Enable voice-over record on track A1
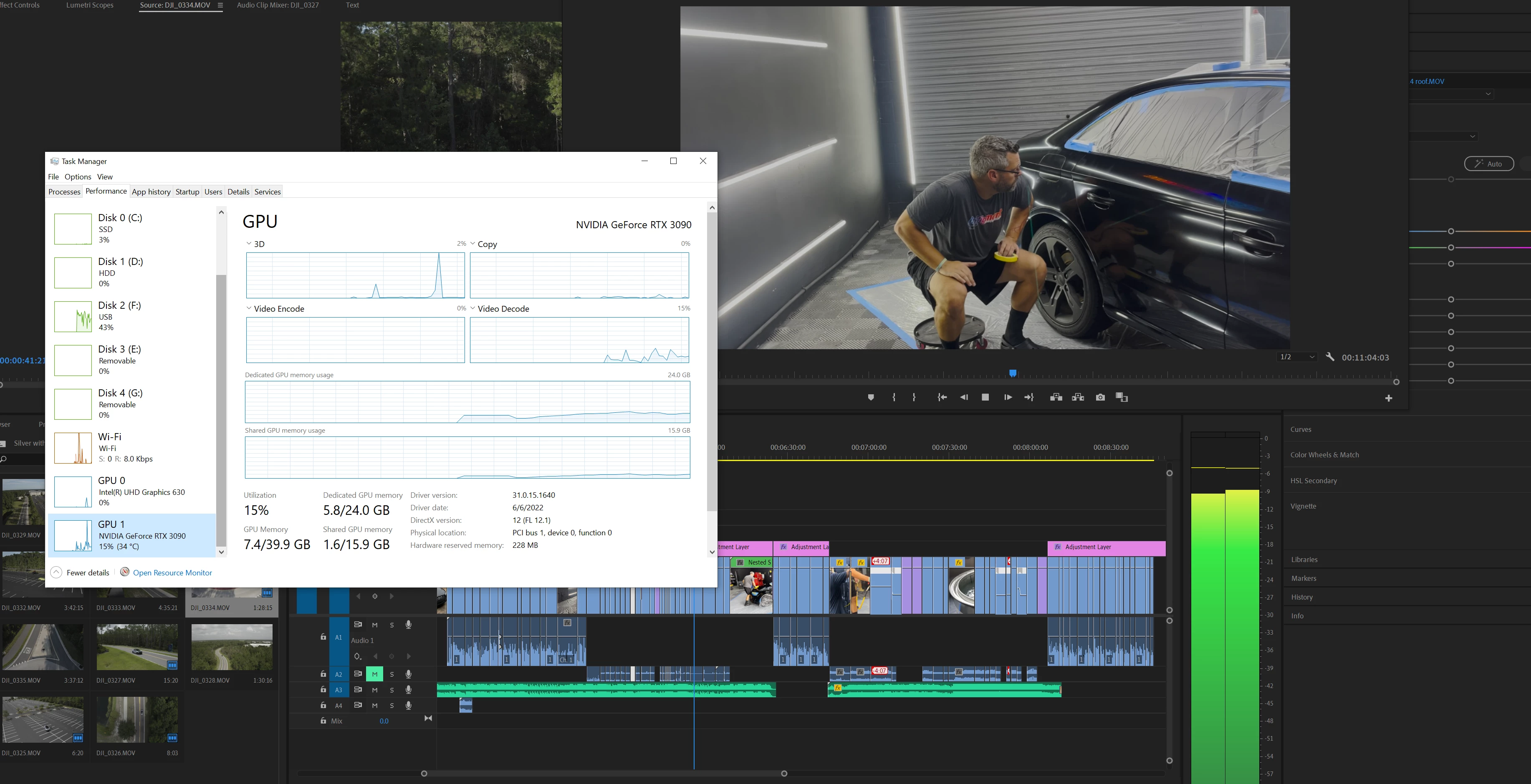Viewport: 1531px width, 784px height. [x=408, y=625]
